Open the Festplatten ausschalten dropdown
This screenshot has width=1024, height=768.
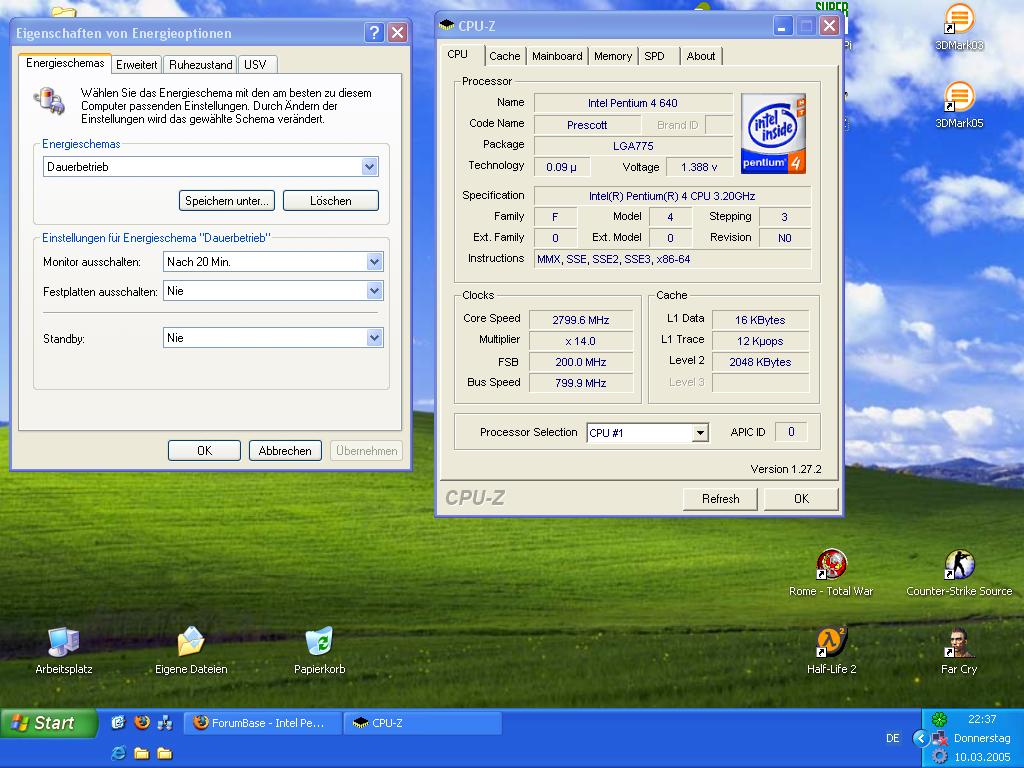(x=374, y=291)
